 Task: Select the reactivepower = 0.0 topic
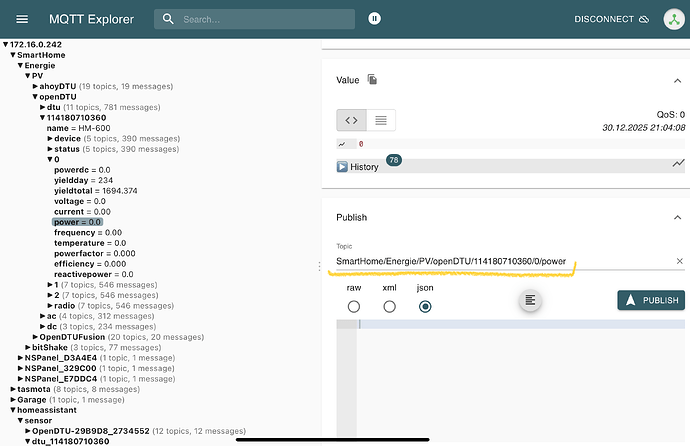[94, 274]
